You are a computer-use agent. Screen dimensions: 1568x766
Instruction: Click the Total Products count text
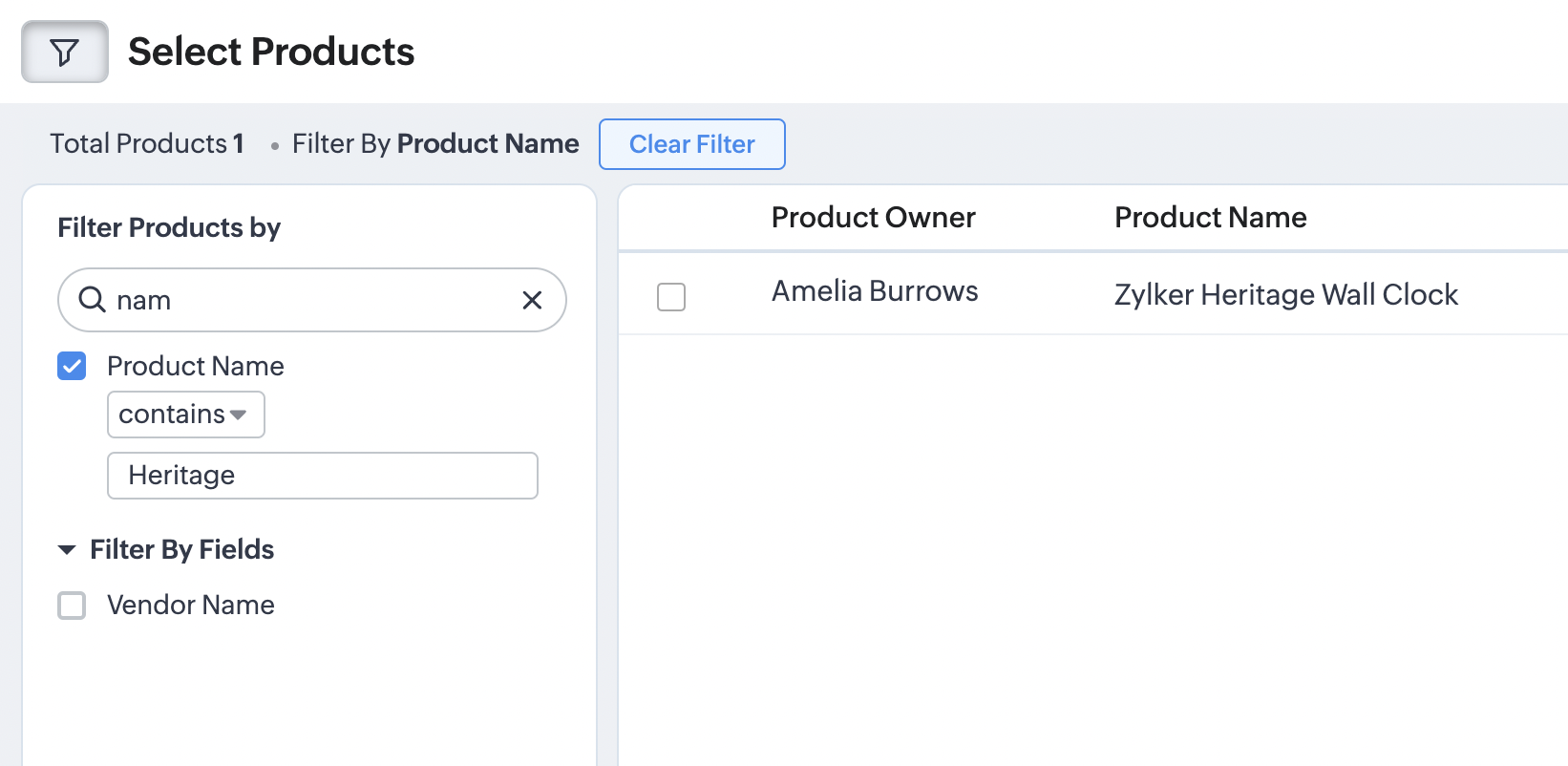(147, 144)
